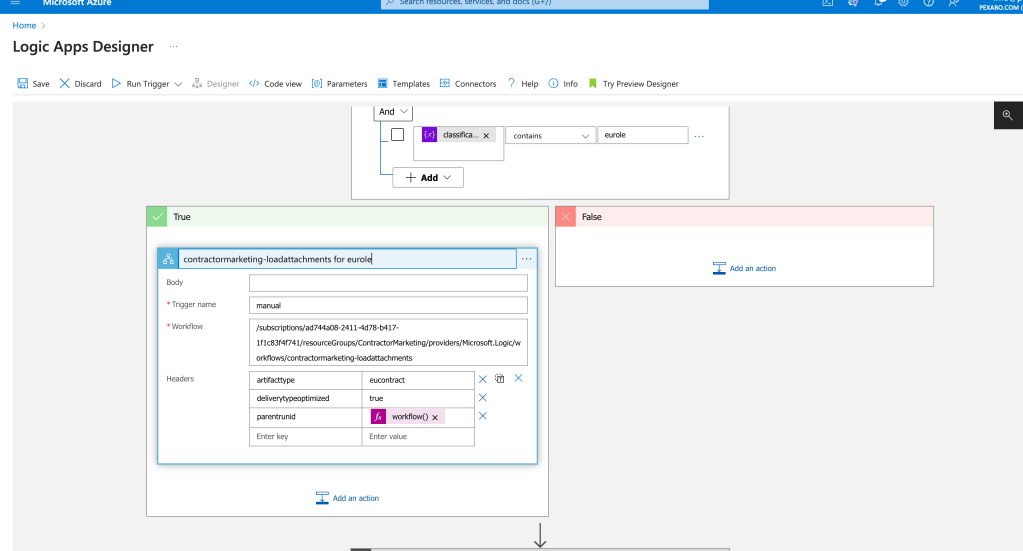The image size is (1023, 551).
Task: Edit the eucontract header value
Action: point(418,380)
